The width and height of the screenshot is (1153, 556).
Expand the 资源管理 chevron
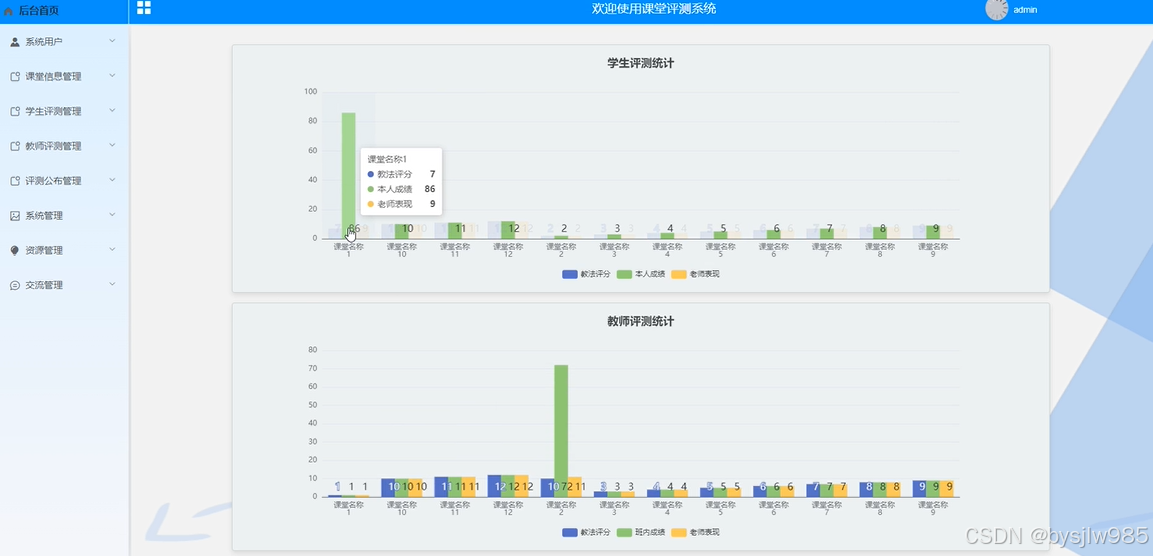coord(113,249)
